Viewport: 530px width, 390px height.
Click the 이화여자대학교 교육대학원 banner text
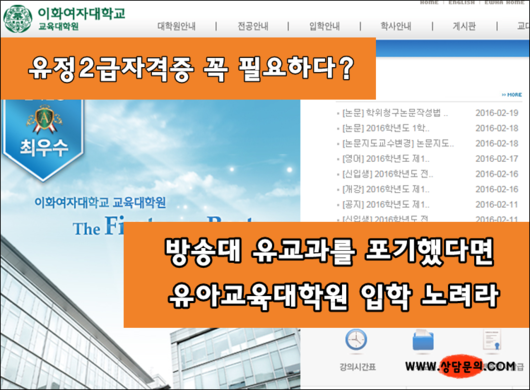100,203
